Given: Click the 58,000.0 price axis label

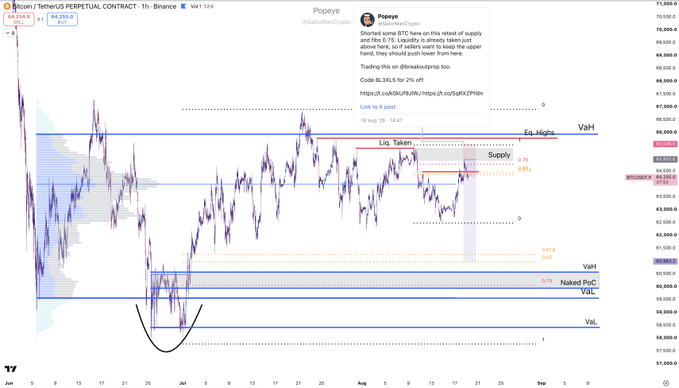Looking at the screenshot, I should click(667, 338).
